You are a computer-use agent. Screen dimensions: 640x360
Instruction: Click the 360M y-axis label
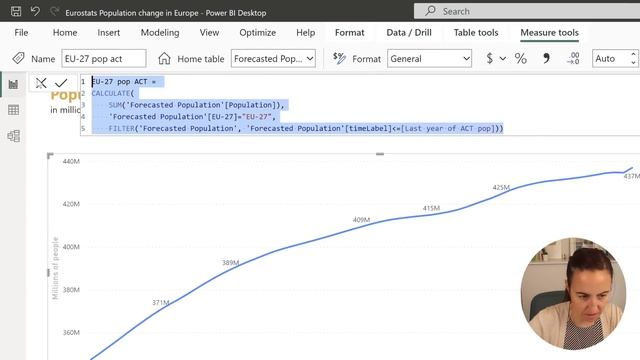pos(71,332)
